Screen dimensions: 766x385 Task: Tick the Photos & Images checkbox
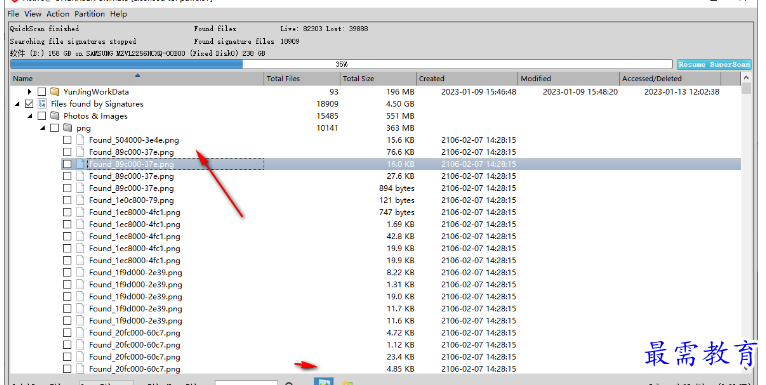[42, 116]
